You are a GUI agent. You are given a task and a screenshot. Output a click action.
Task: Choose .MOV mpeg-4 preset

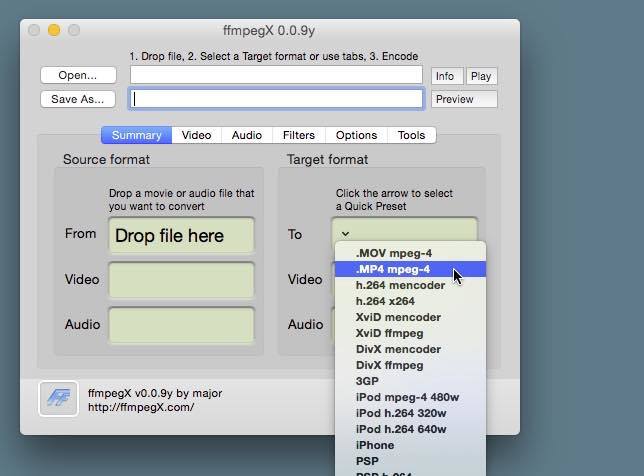click(x=410, y=253)
